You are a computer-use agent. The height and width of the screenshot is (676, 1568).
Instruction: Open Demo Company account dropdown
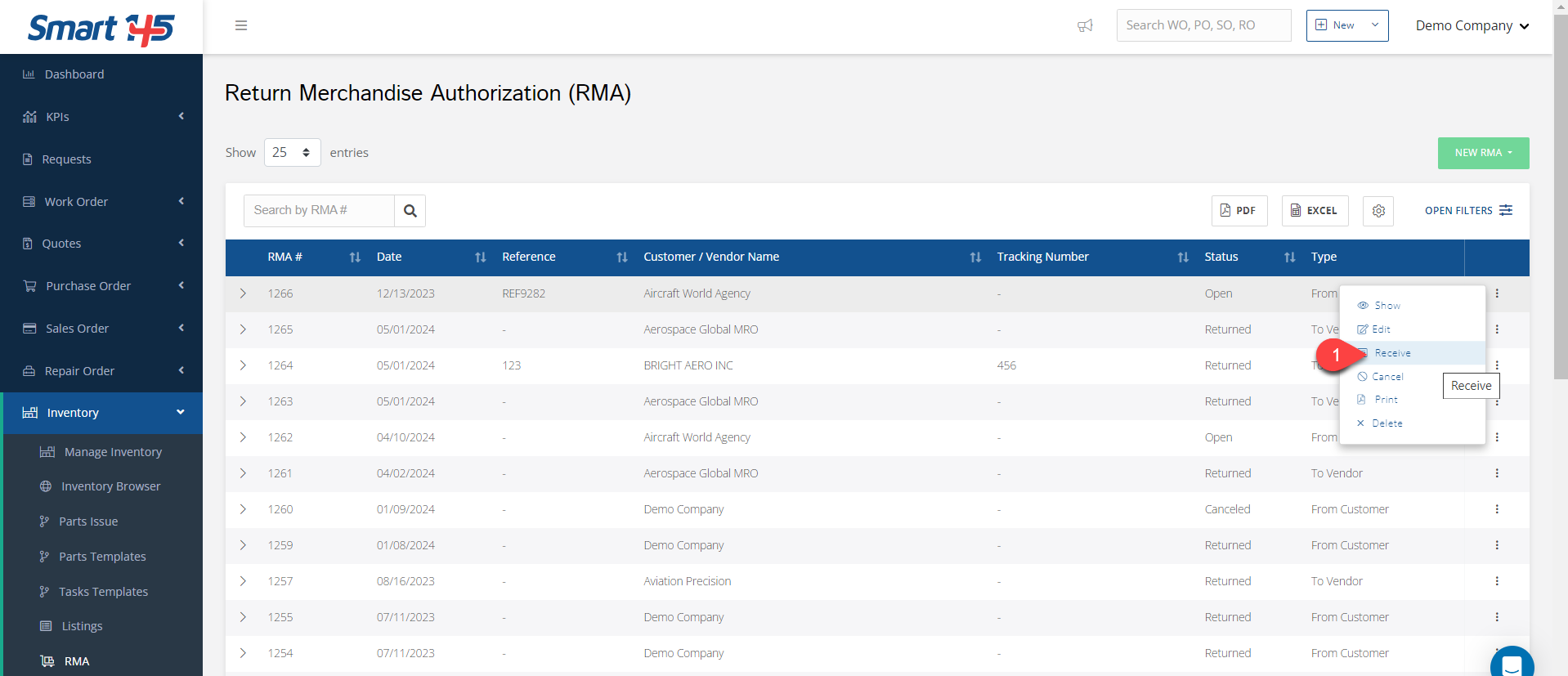pos(1472,25)
